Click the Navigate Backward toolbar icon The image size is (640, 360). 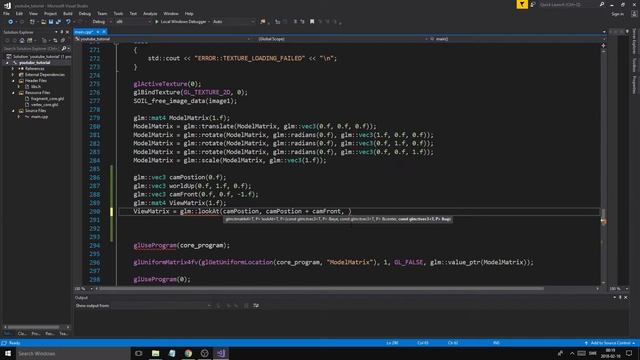click(10, 22)
